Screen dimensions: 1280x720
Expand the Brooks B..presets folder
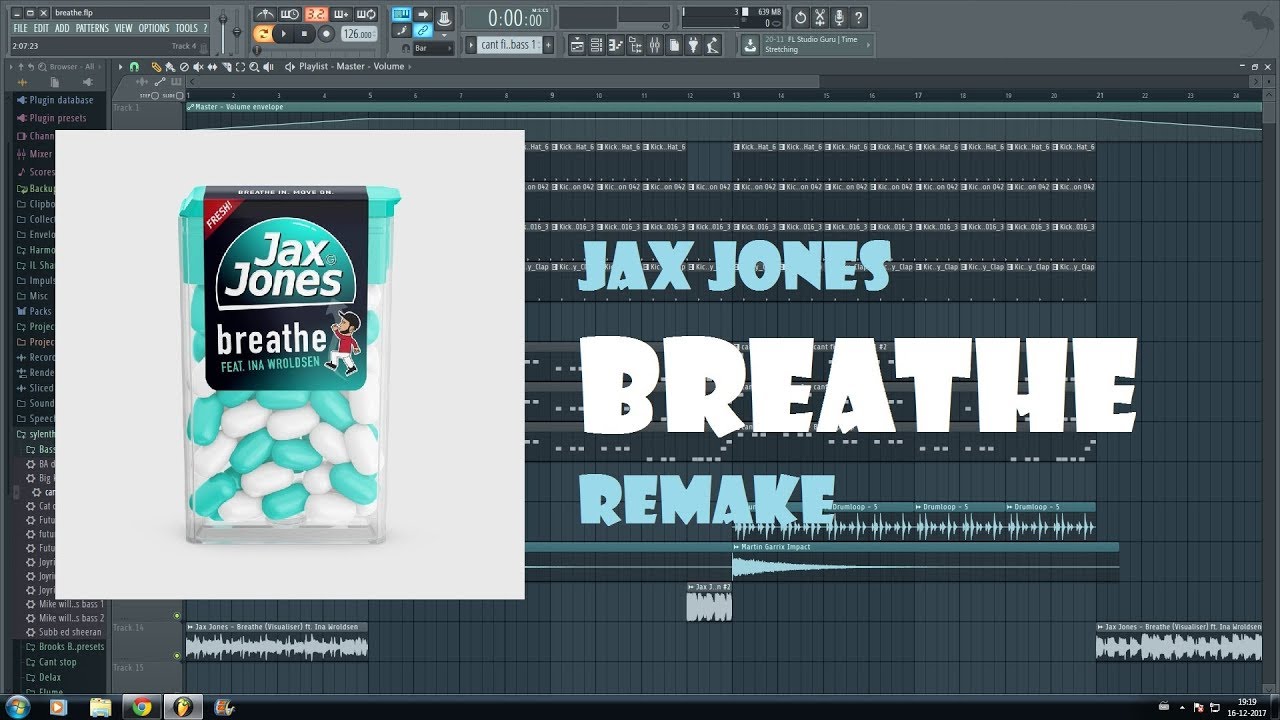64,647
